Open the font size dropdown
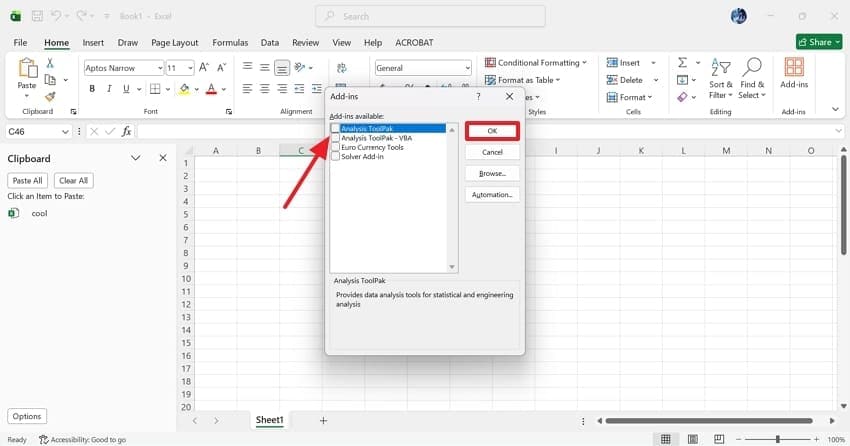This screenshot has height=446, width=850. pyautogui.click(x=190, y=68)
